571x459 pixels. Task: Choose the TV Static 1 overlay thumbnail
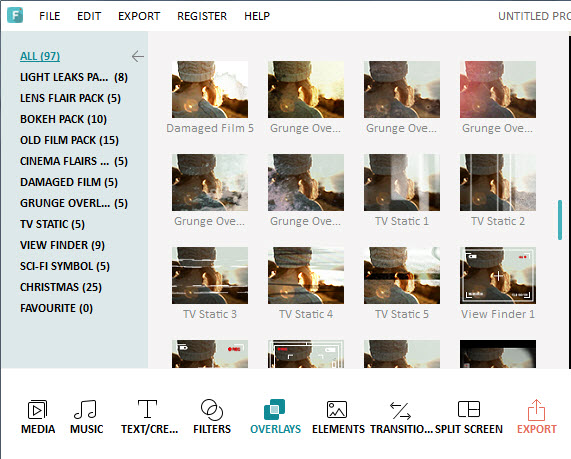402,182
